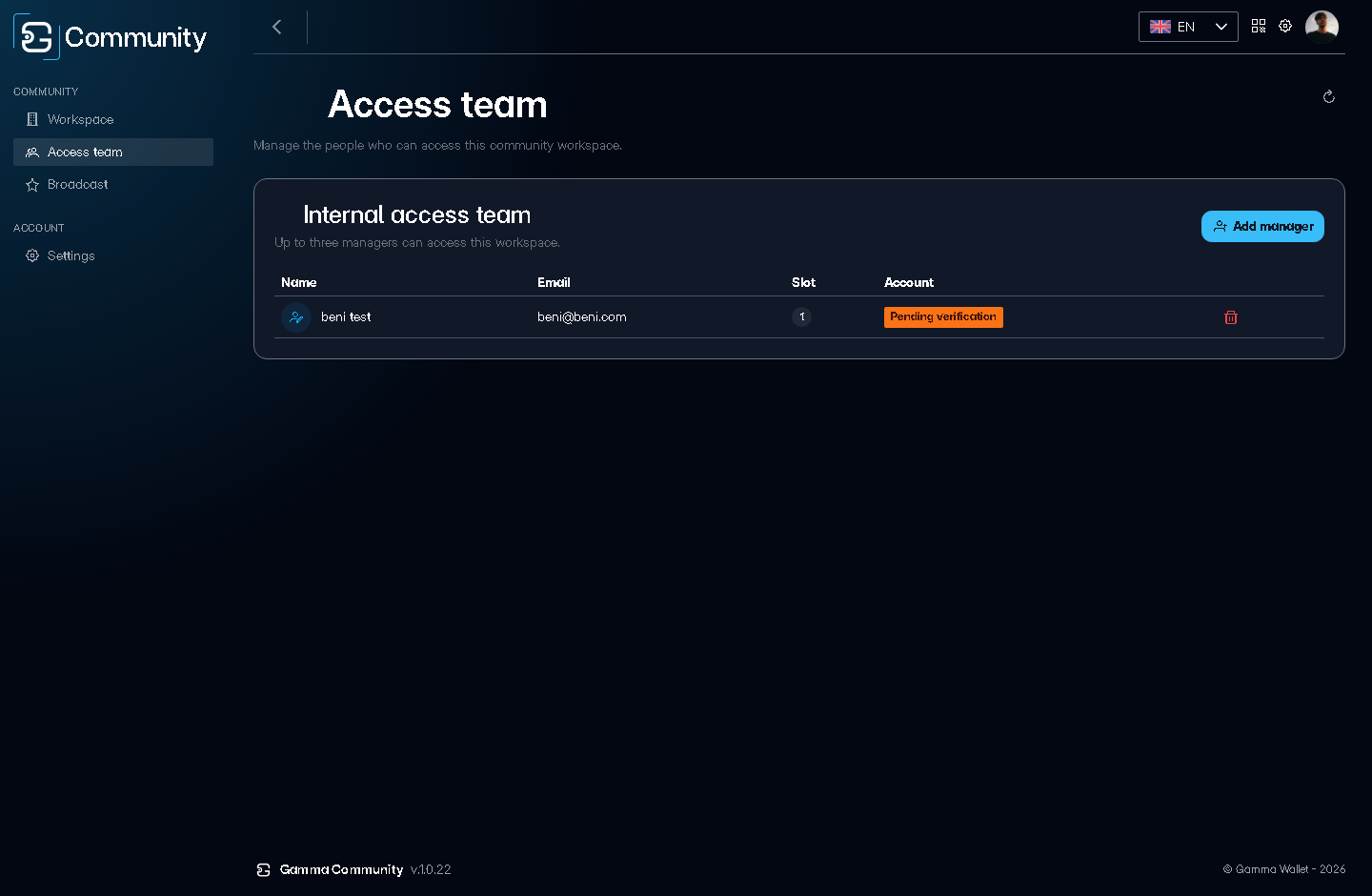Click the Name column header
This screenshot has width=1372, height=896.
[299, 282]
